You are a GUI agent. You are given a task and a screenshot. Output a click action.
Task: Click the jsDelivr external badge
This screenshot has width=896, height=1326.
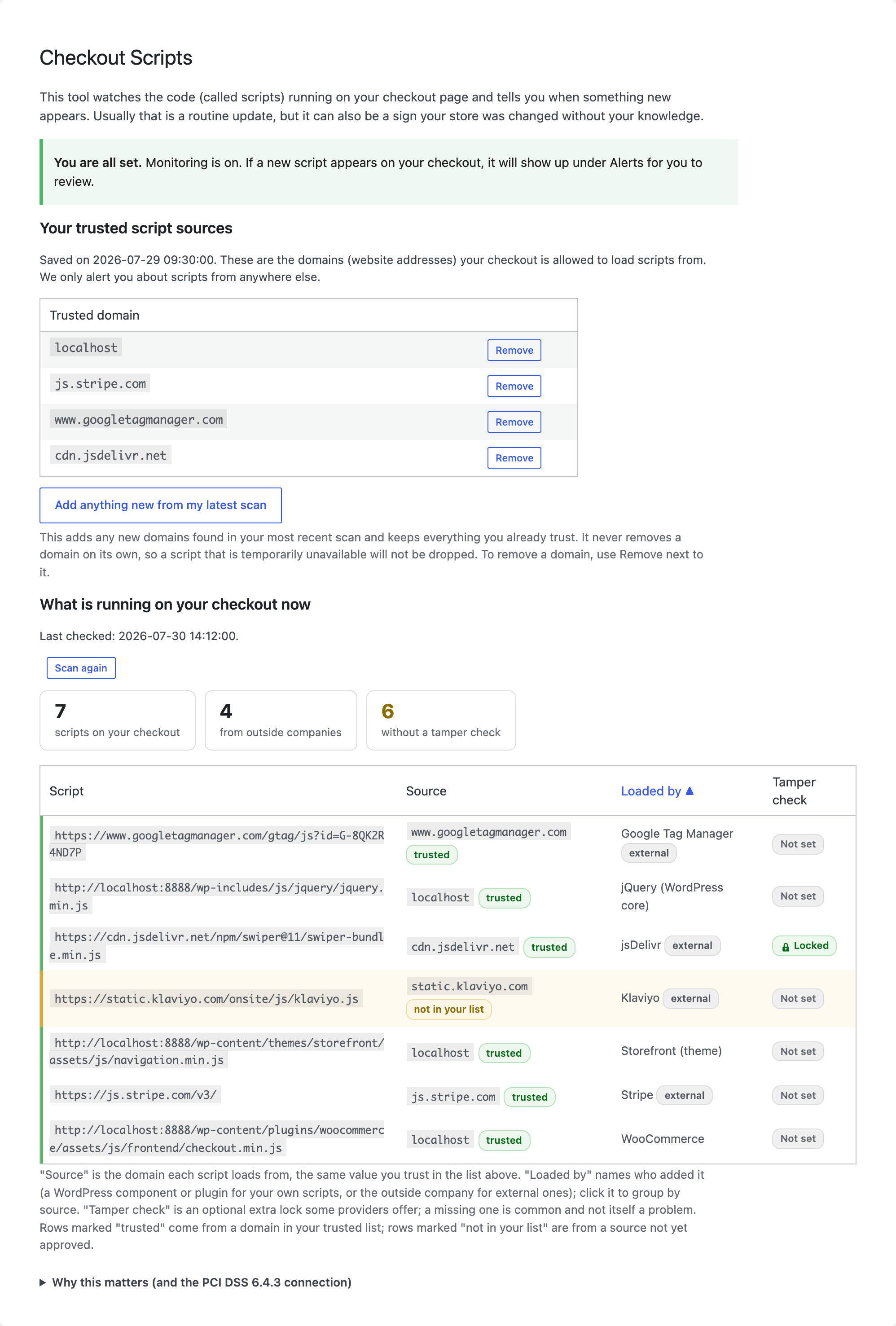point(692,945)
